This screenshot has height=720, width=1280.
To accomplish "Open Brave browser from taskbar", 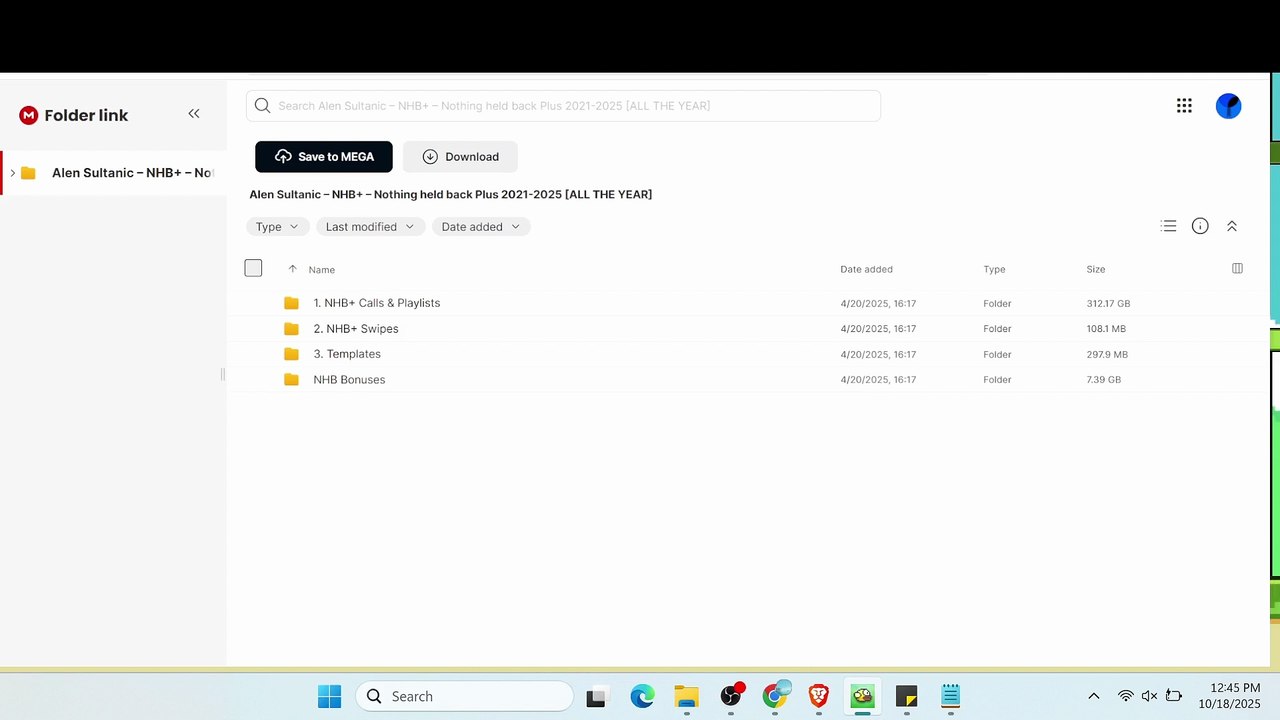I will tap(819, 696).
